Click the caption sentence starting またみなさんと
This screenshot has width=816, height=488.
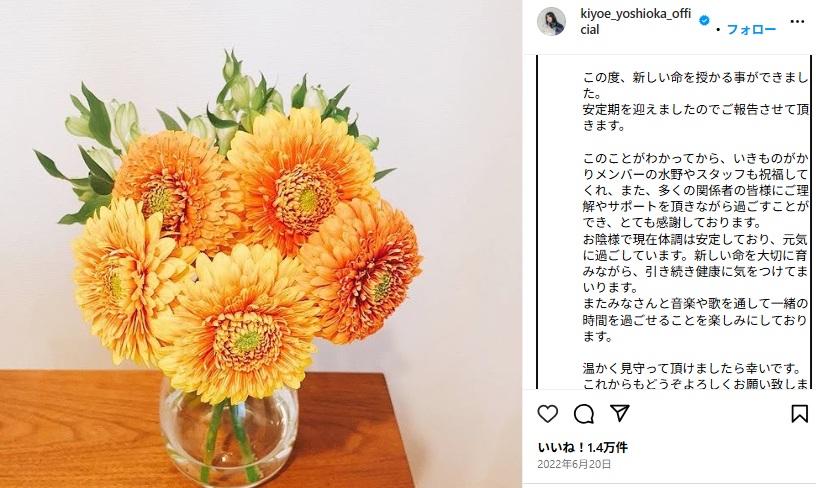[695, 319]
